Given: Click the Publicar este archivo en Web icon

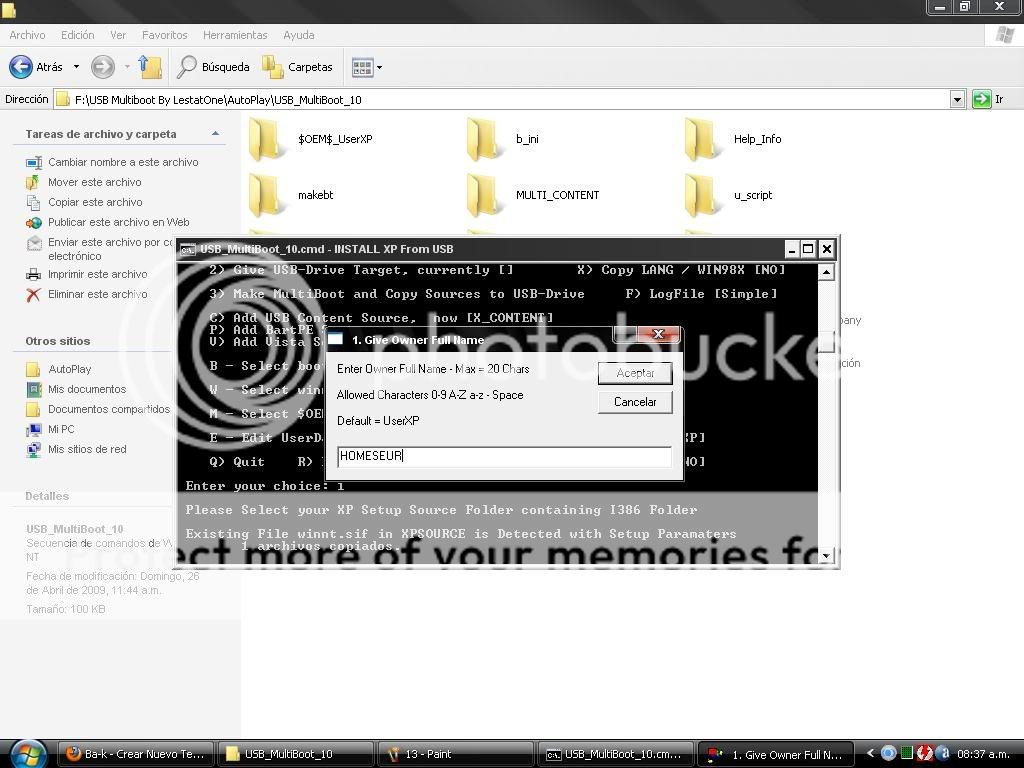Looking at the screenshot, I should 33,223.
